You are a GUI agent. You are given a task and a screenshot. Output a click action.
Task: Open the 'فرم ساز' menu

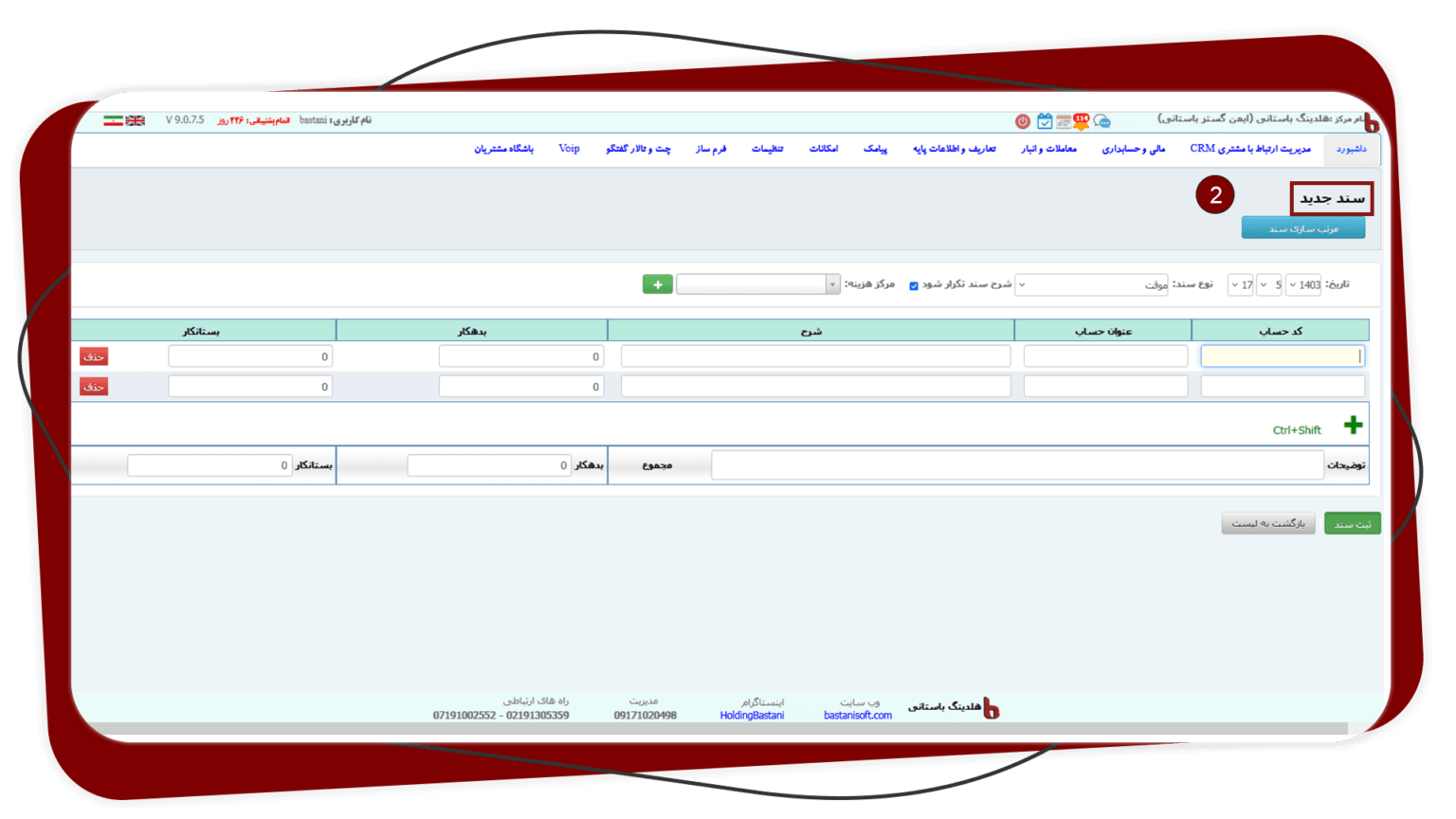[710, 149]
